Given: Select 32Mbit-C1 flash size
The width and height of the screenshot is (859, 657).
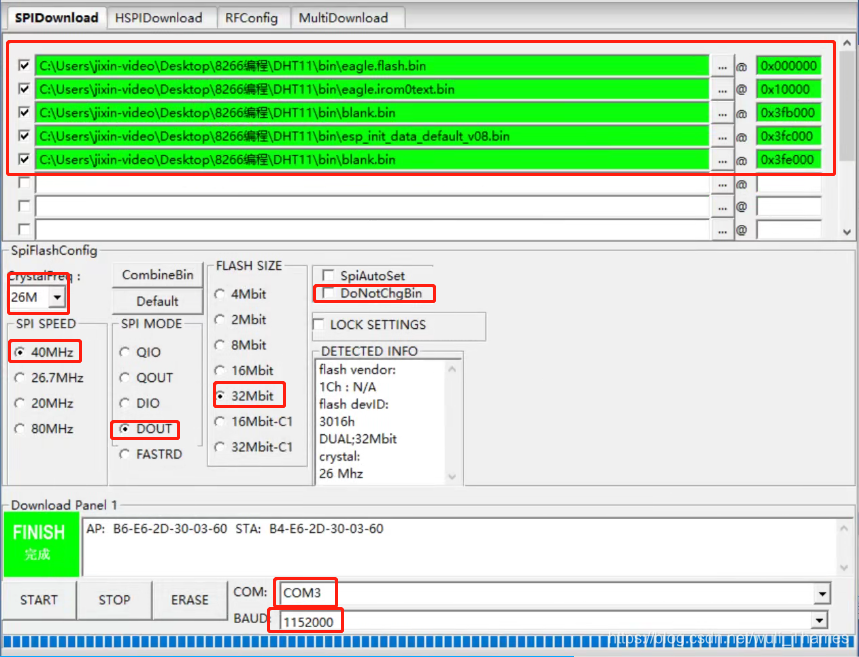Looking at the screenshot, I should click(254, 447).
